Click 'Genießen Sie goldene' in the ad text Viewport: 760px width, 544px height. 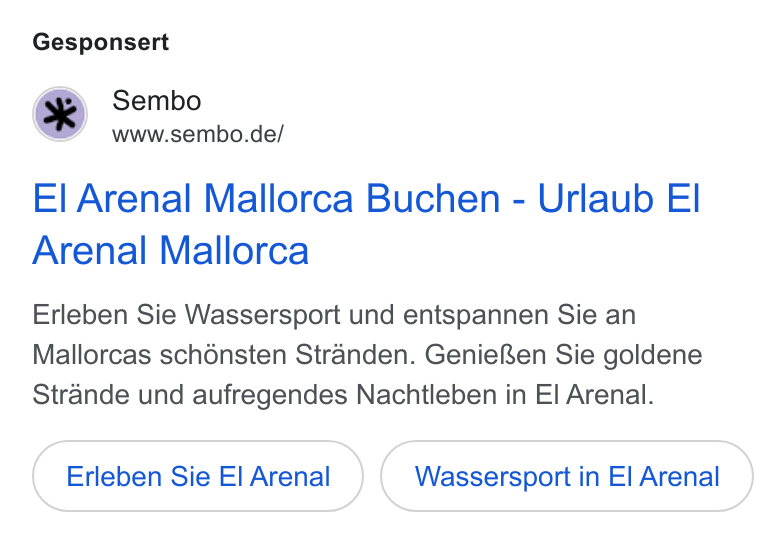pyautogui.click(x=564, y=355)
